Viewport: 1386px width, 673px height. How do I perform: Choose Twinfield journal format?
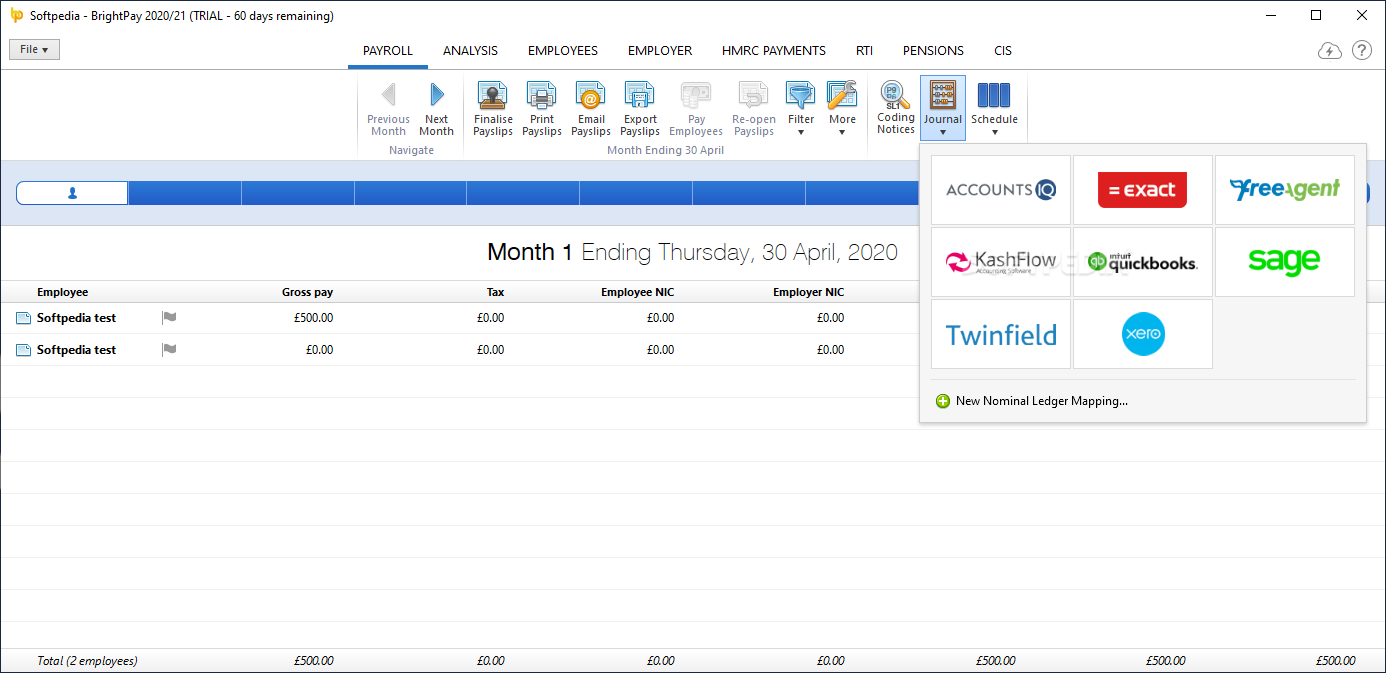(1001, 334)
